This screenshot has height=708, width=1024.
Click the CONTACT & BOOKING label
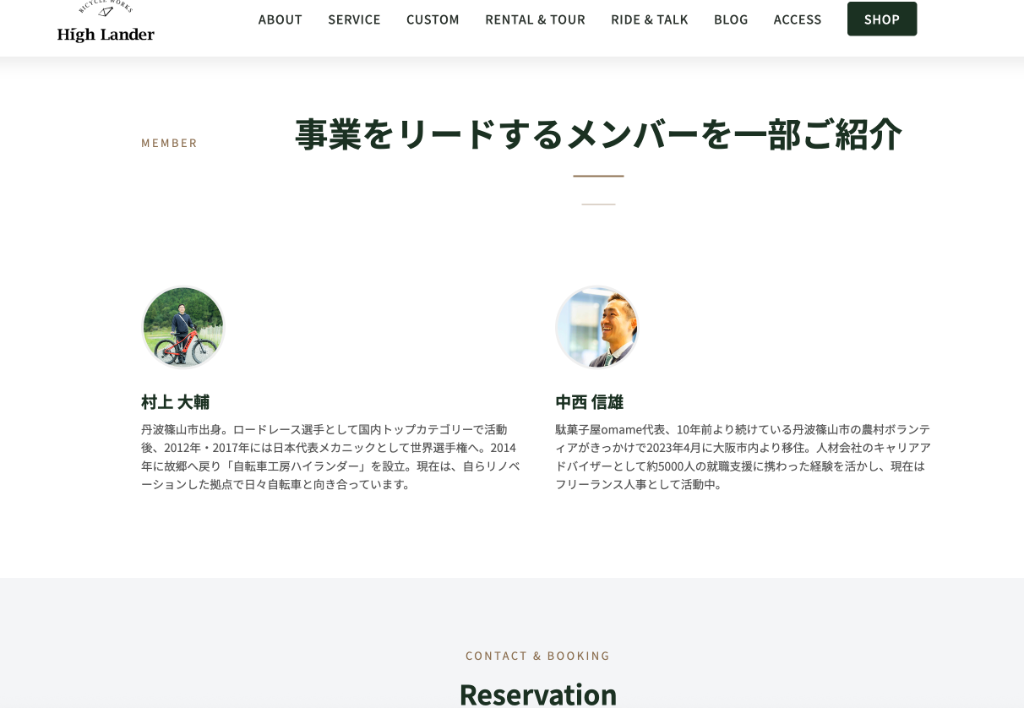click(537, 656)
